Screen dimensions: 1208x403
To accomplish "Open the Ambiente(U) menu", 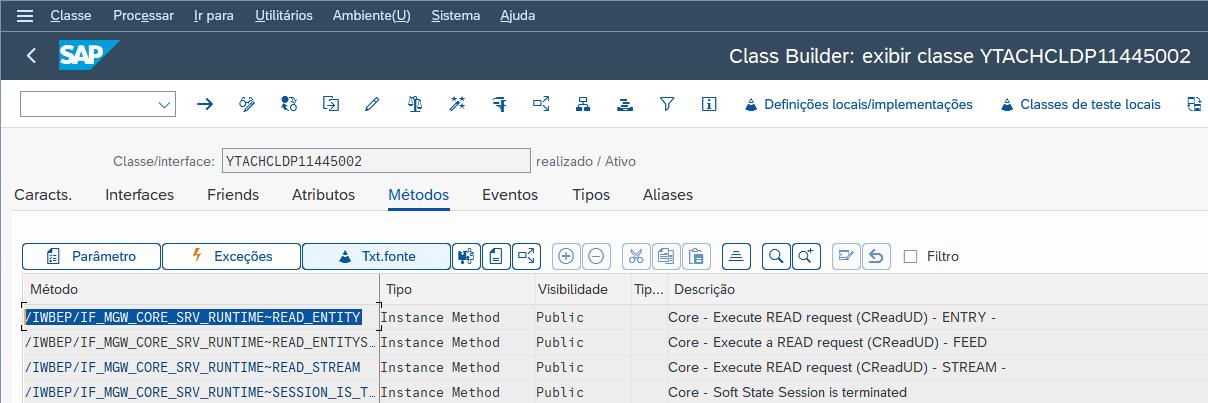I will click(x=371, y=16).
